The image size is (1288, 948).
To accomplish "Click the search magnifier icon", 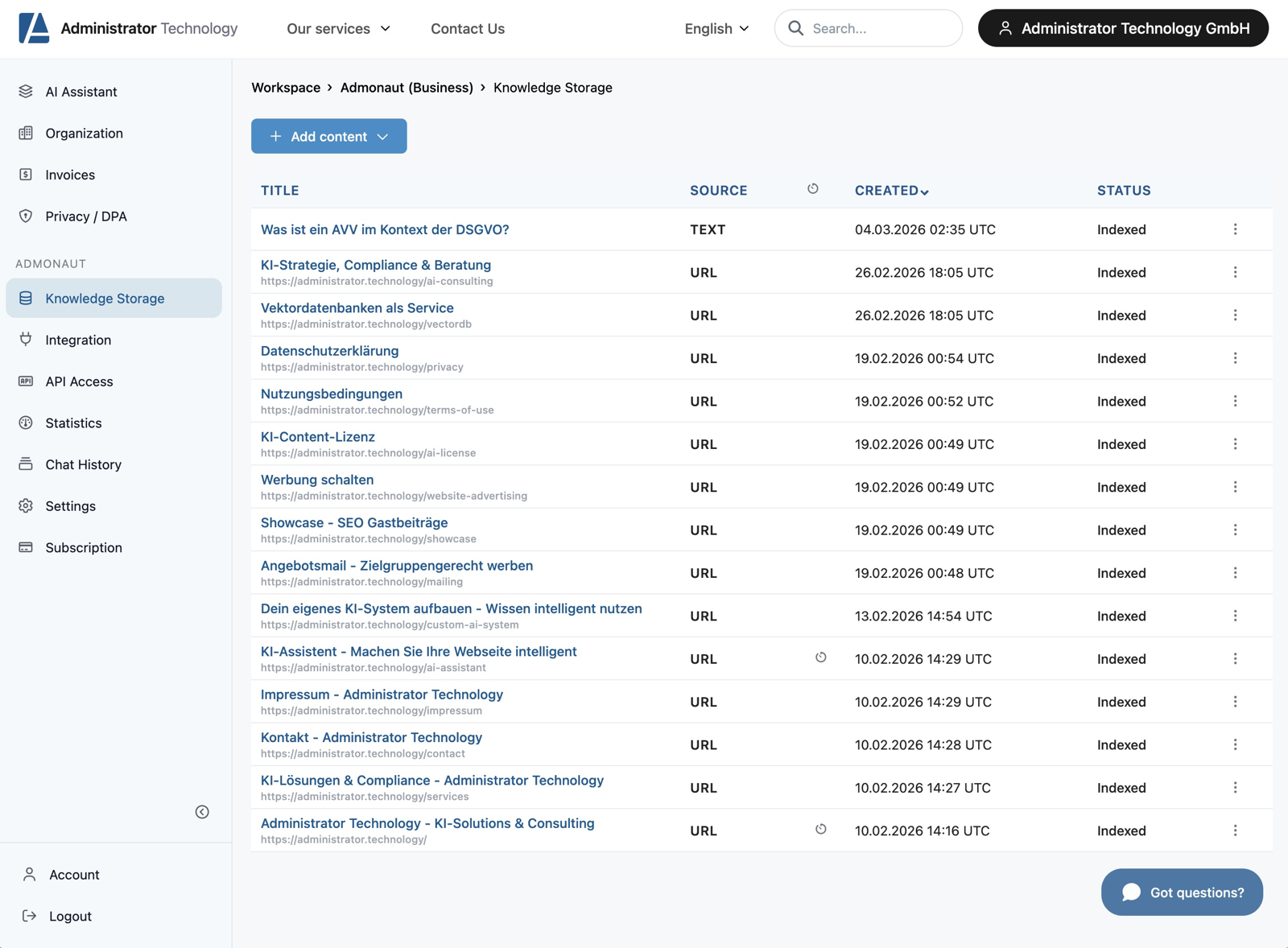I will (795, 27).
